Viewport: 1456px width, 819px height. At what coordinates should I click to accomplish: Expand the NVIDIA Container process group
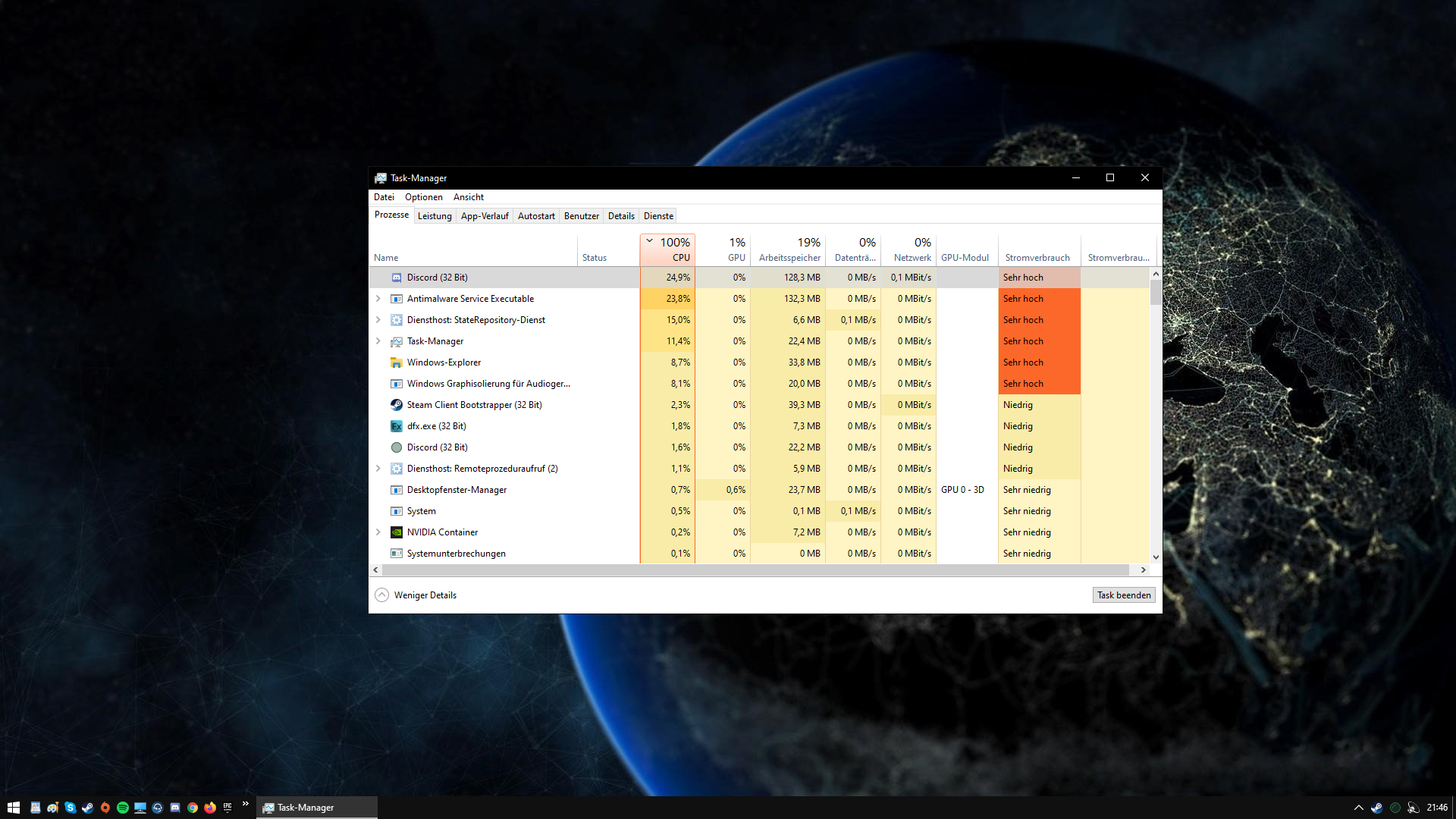pyautogui.click(x=378, y=532)
